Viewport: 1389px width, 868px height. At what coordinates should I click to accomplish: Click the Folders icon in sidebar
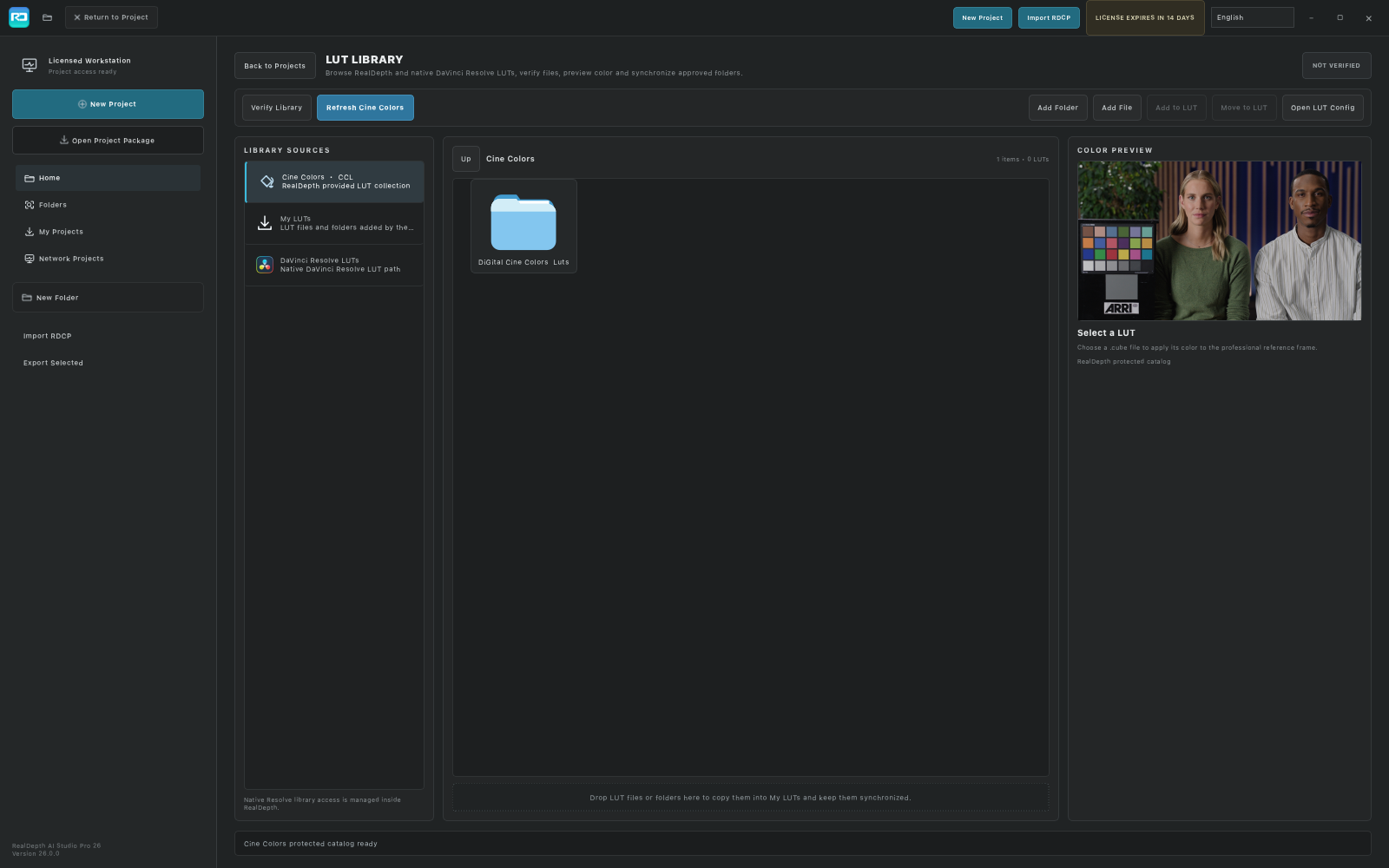30,205
